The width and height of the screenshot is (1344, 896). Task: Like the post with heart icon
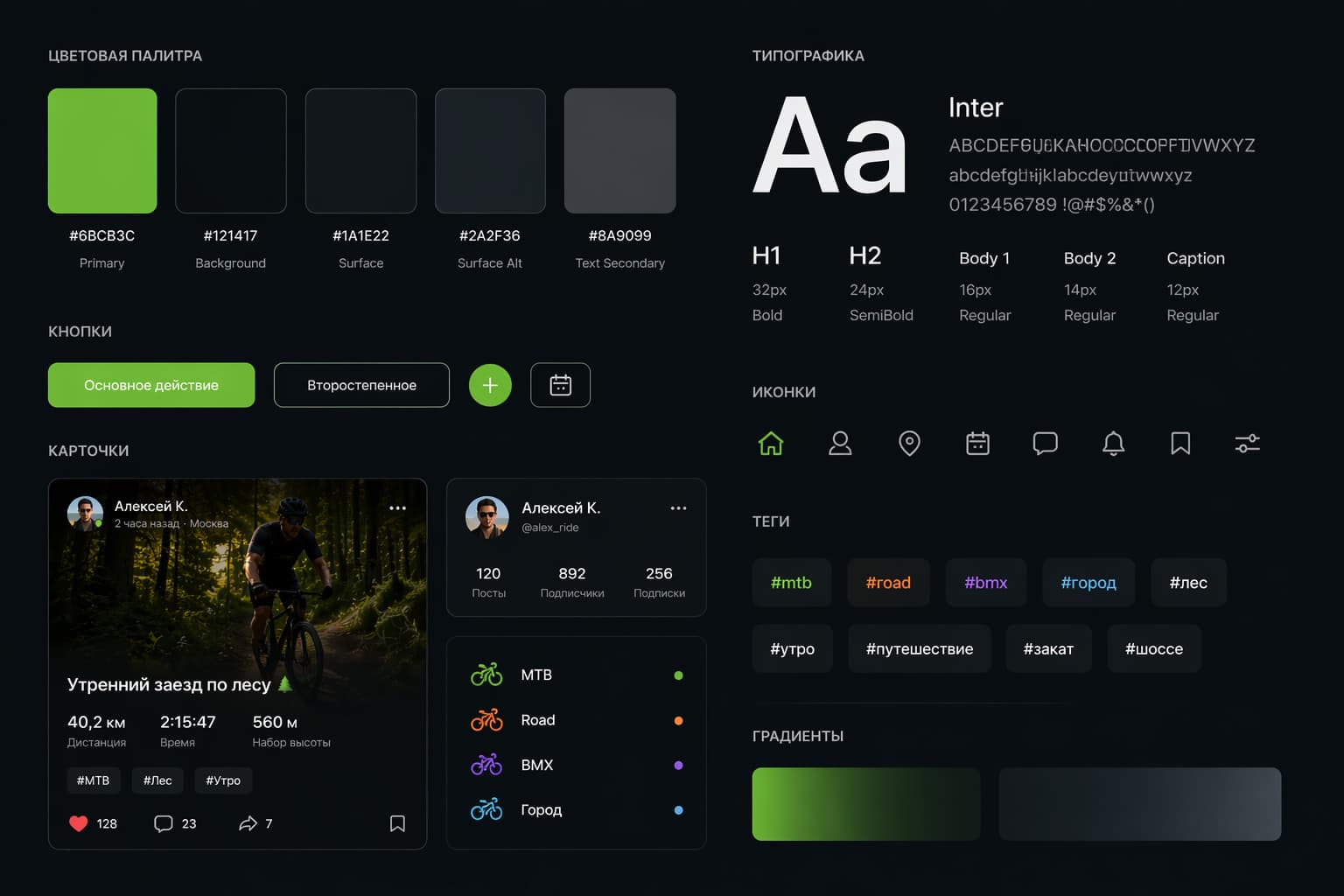click(79, 823)
